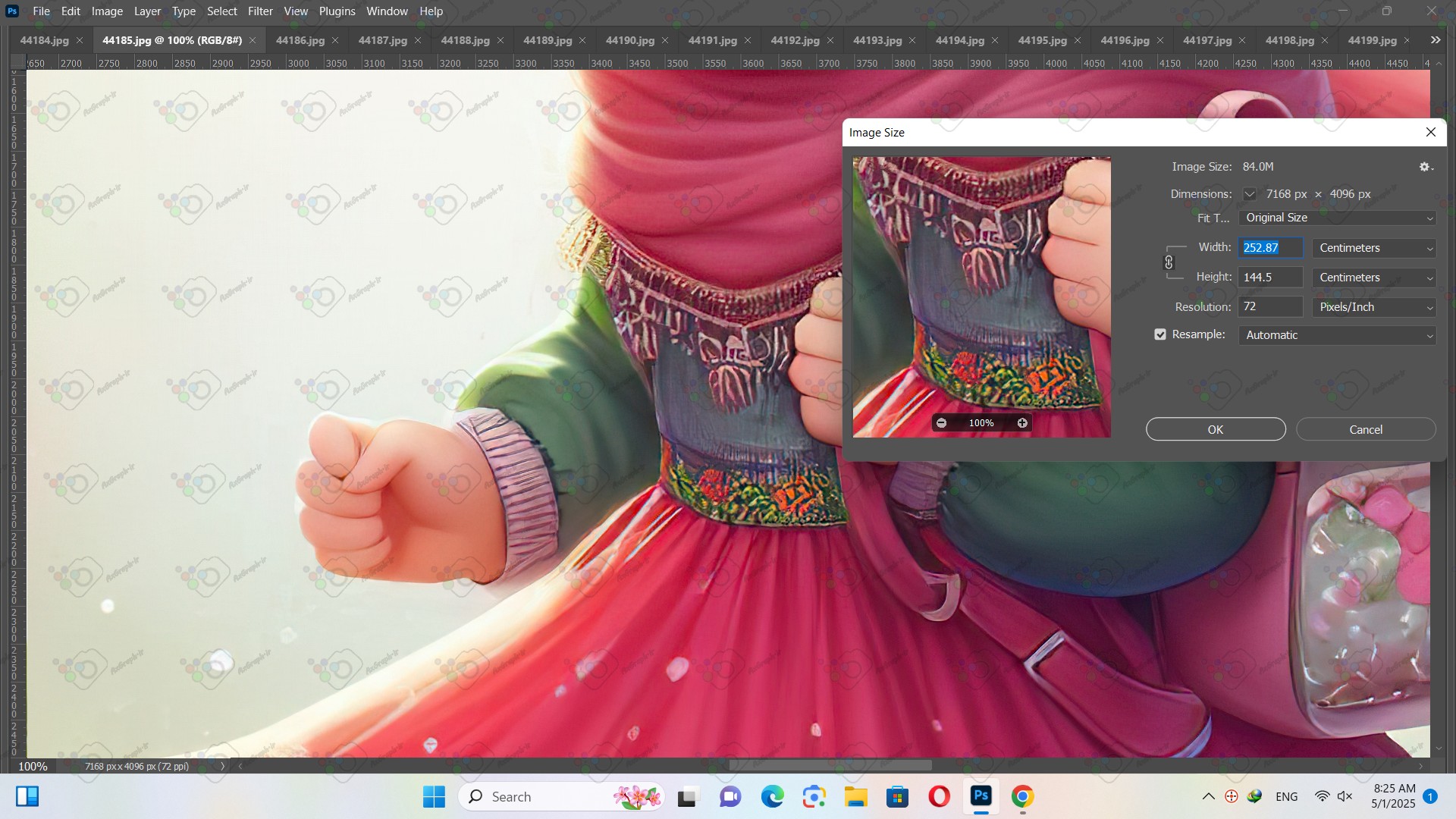Show more document tabs with double chevron
The width and height of the screenshot is (1456, 819).
click(x=1436, y=40)
